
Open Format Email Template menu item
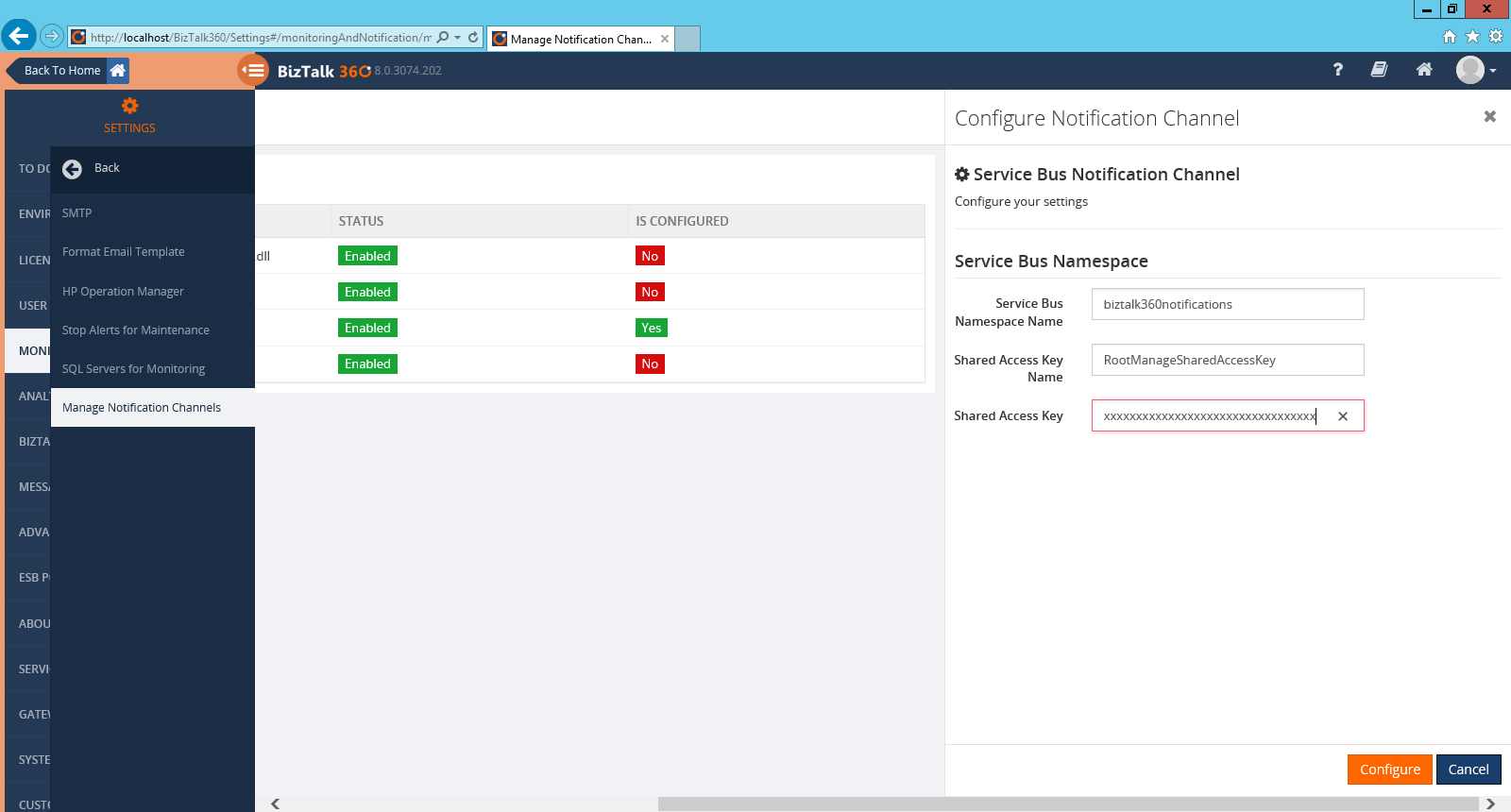click(x=152, y=252)
